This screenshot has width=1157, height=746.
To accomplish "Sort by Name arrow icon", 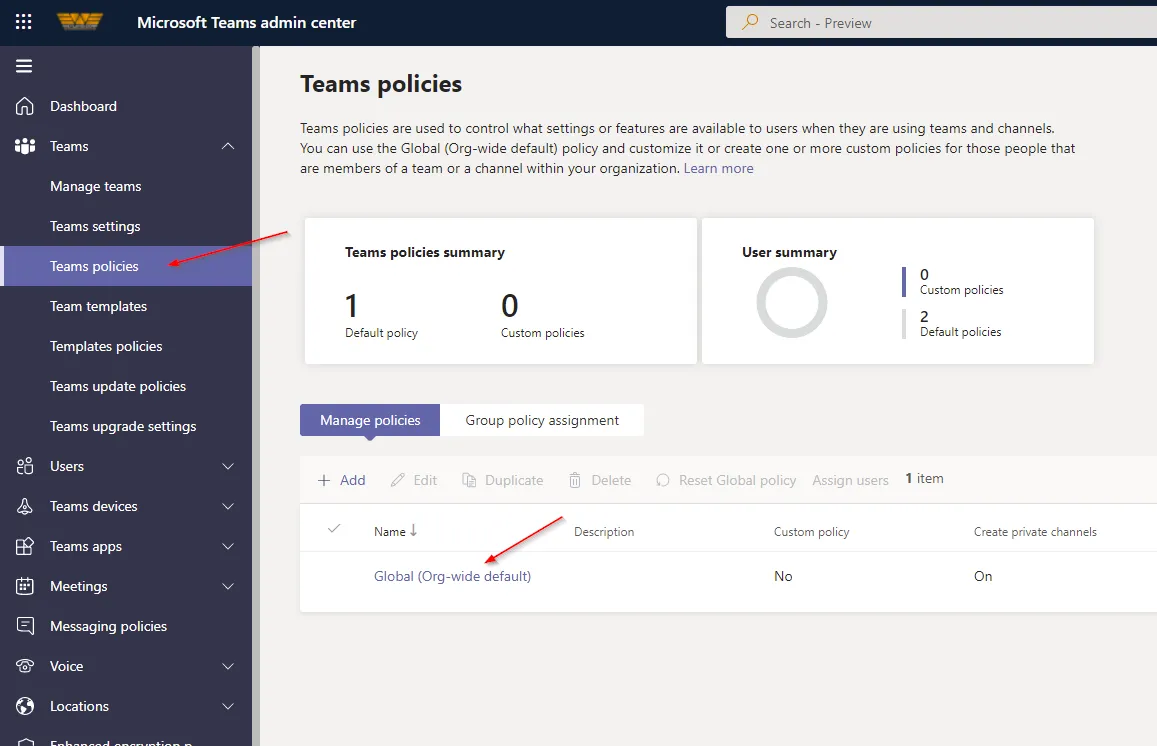I will coord(413,531).
